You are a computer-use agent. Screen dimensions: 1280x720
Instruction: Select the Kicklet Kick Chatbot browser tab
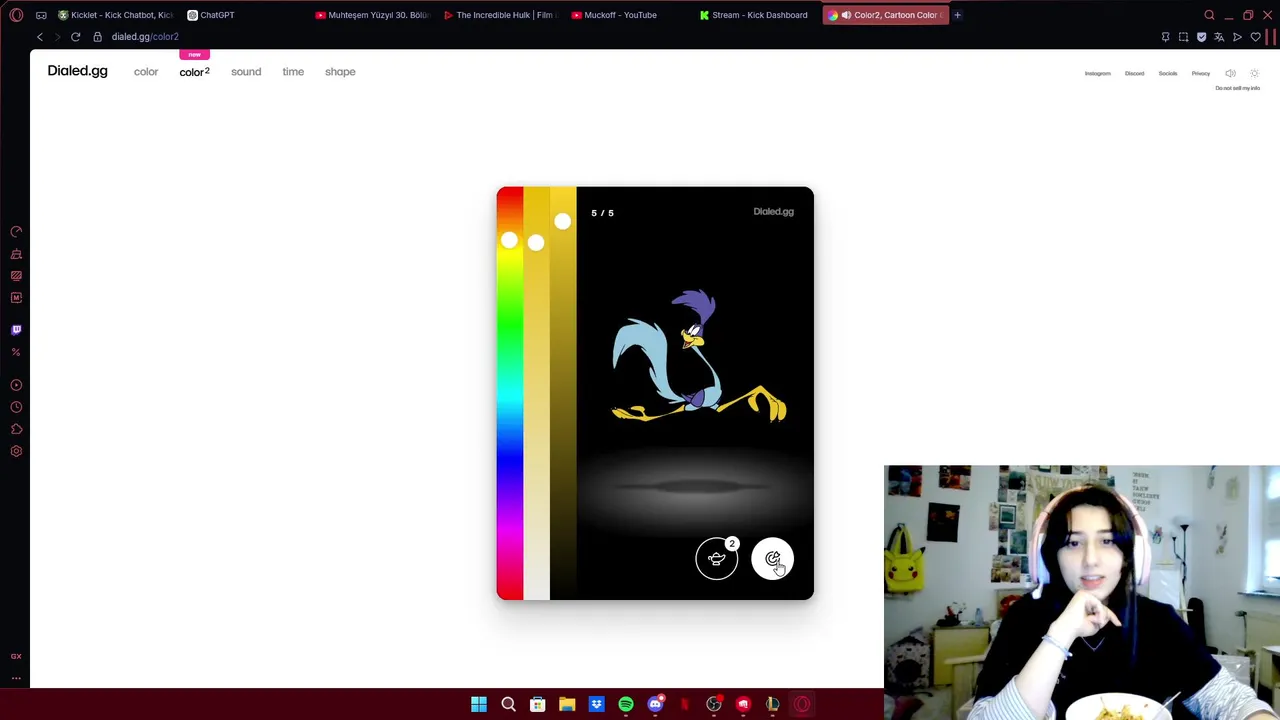click(115, 15)
